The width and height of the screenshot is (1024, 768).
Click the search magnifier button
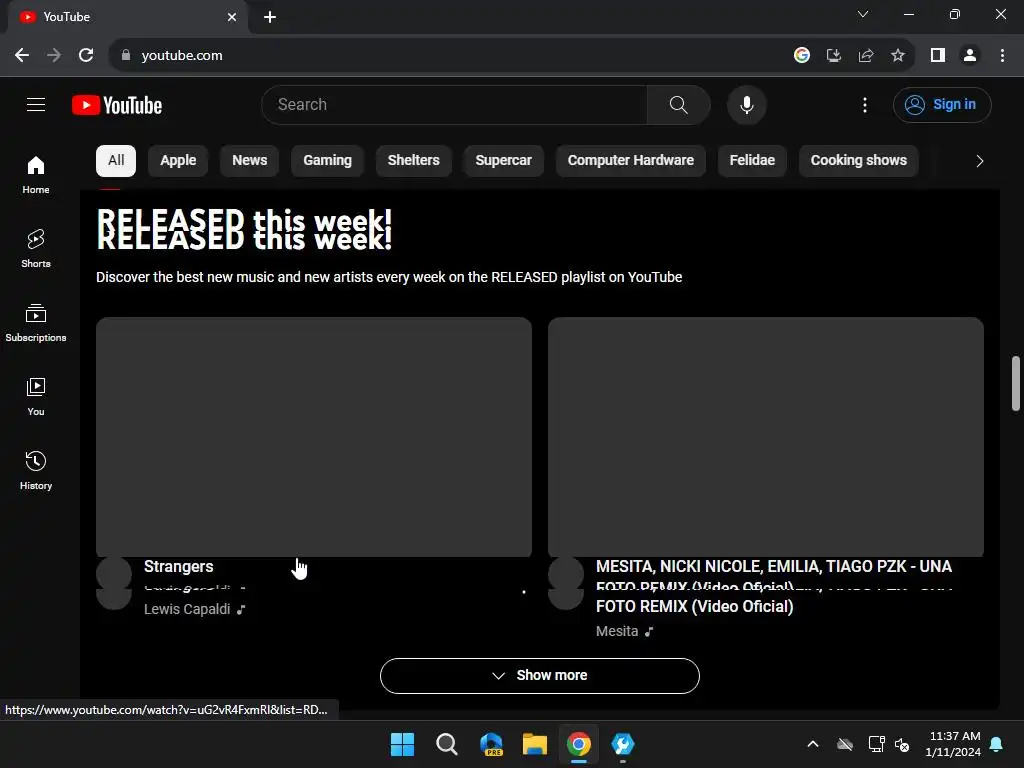coord(679,104)
